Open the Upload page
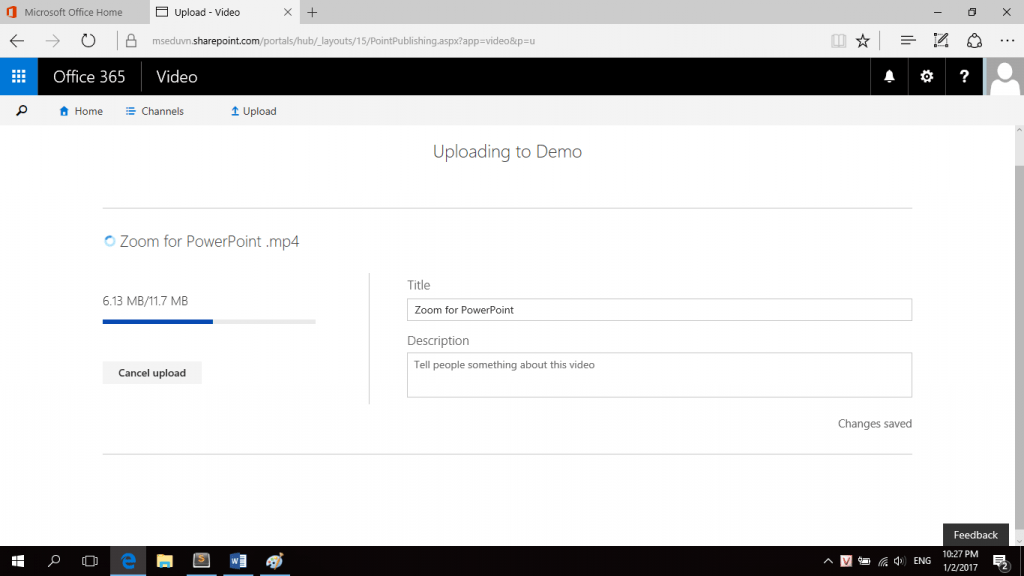1024x576 pixels. click(253, 111)
